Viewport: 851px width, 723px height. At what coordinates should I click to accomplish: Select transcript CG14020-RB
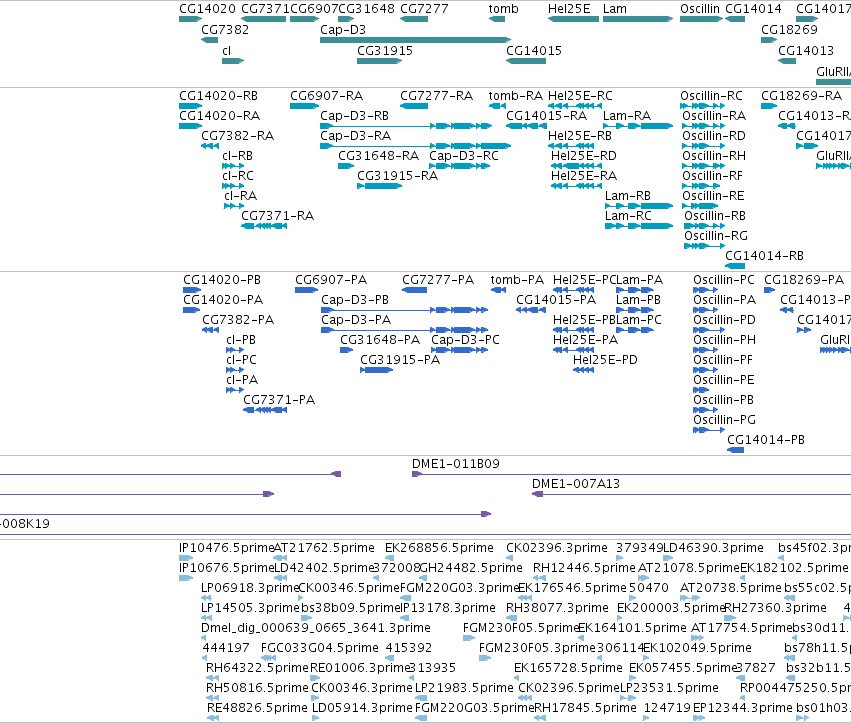(x=218, y=96)
